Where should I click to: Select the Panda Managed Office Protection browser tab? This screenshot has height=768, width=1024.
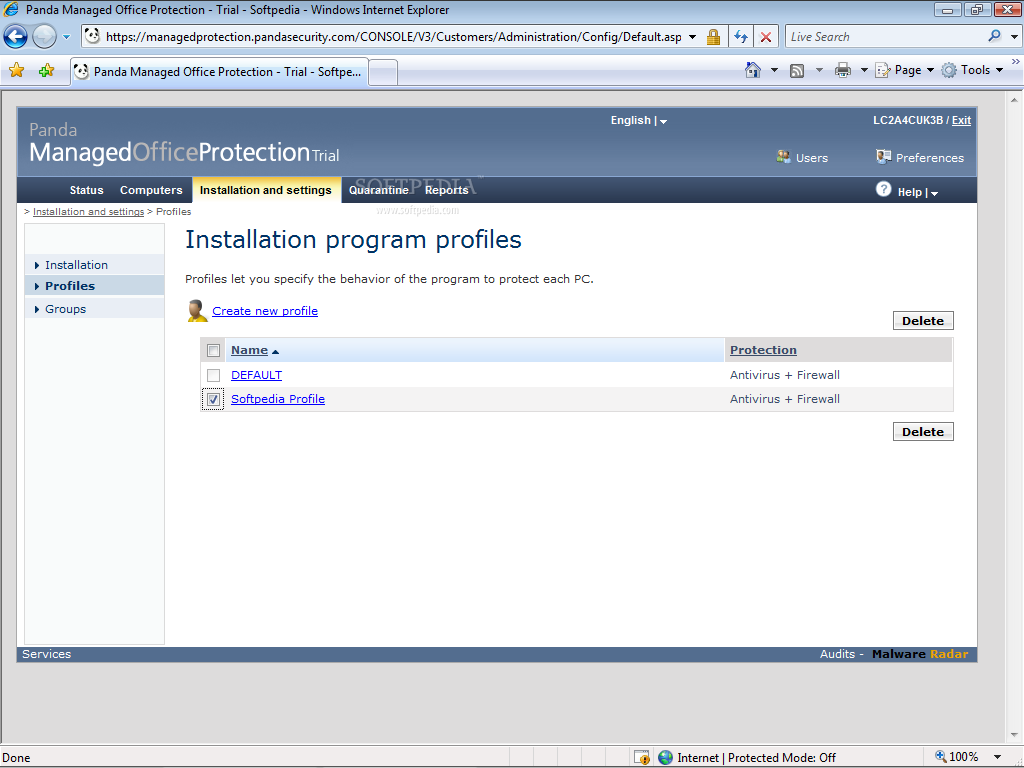click(219, 72)
